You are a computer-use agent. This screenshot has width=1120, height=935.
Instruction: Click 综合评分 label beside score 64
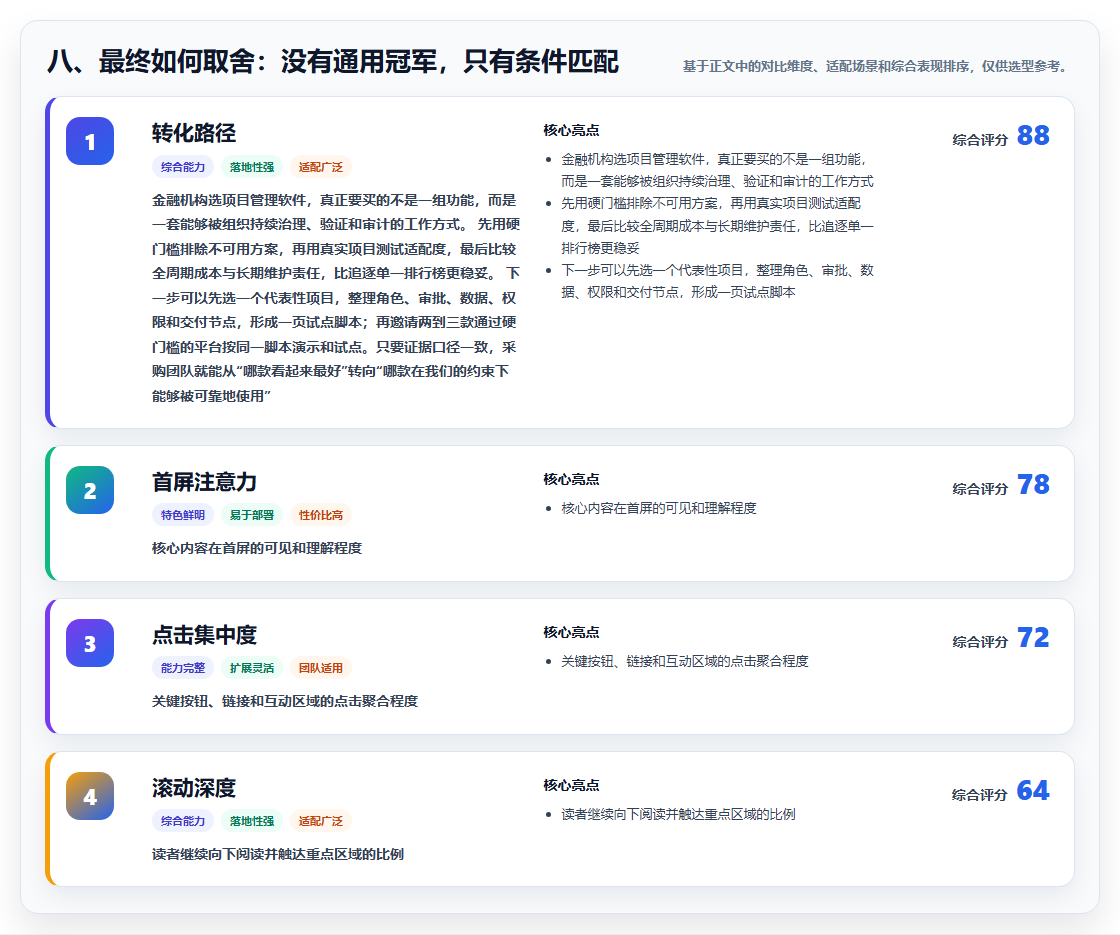click(x=980, y=795)
